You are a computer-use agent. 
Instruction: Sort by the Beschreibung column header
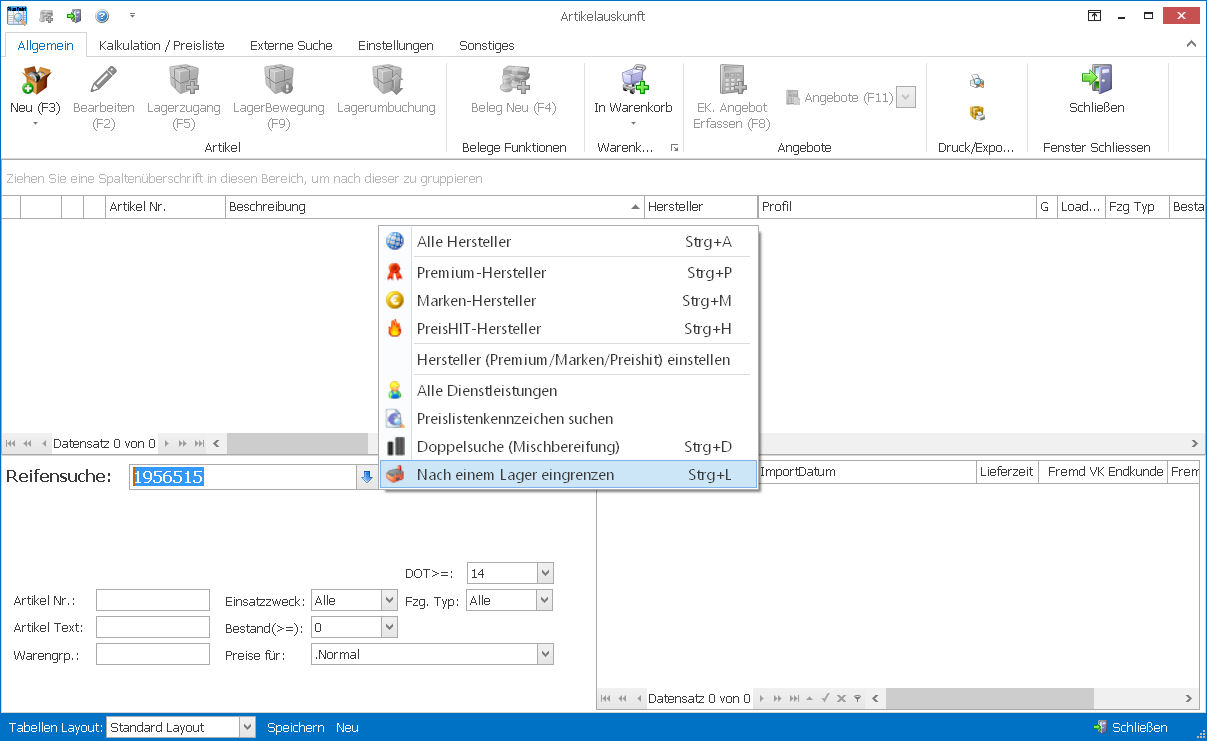tap(435, 207)
